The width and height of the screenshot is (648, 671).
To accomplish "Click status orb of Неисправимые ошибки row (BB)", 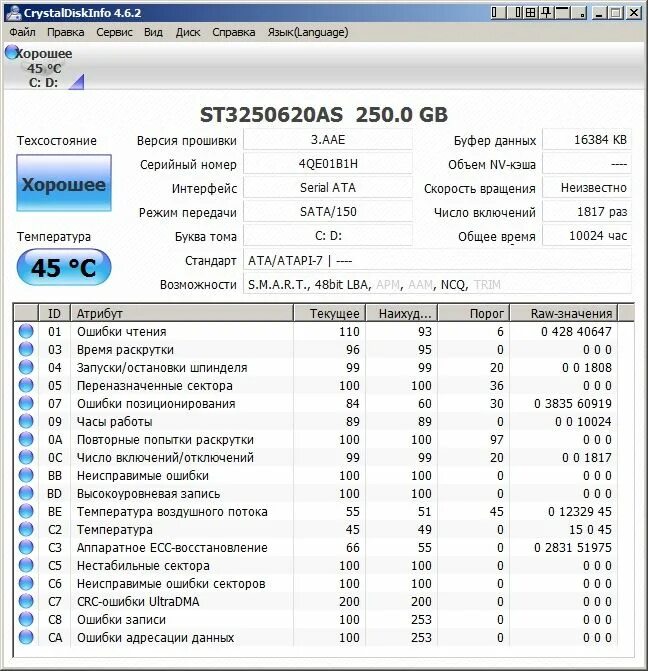I will pos(26,475).
